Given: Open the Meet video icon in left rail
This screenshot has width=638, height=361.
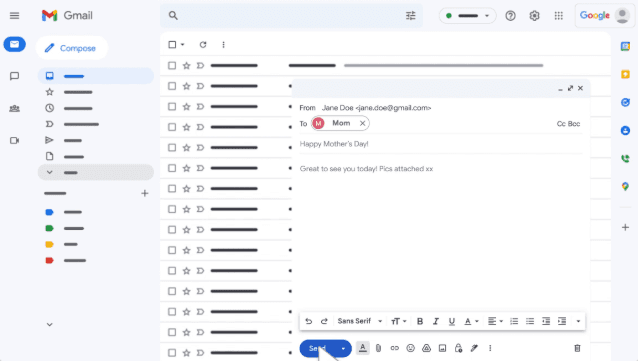Looking at the screenshot, I should [15, 140].
